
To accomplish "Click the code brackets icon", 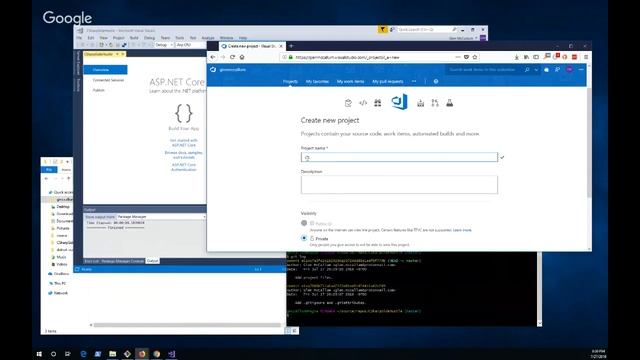I will [x=363, y=103].
